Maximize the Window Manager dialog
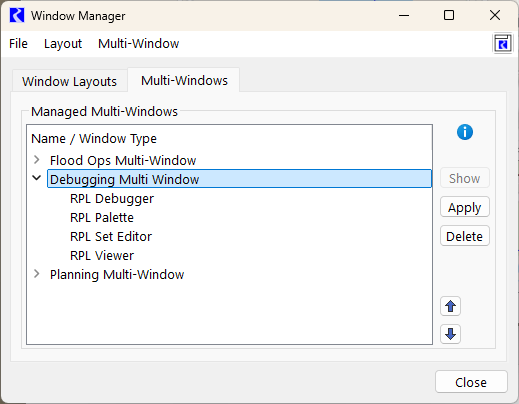 [449, 15]
